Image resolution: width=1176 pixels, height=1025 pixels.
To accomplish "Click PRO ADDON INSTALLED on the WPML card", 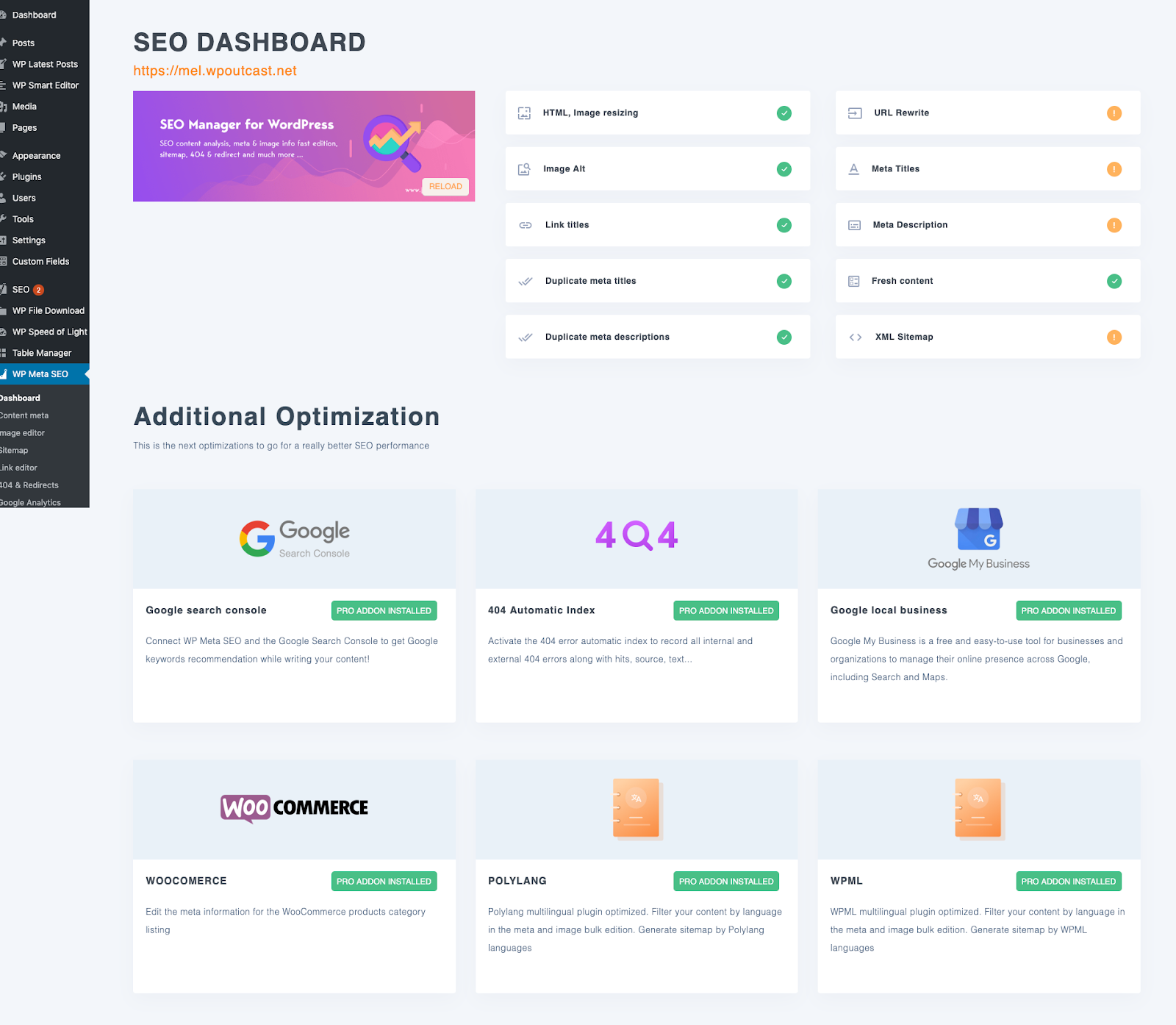I will [1069, 882].
